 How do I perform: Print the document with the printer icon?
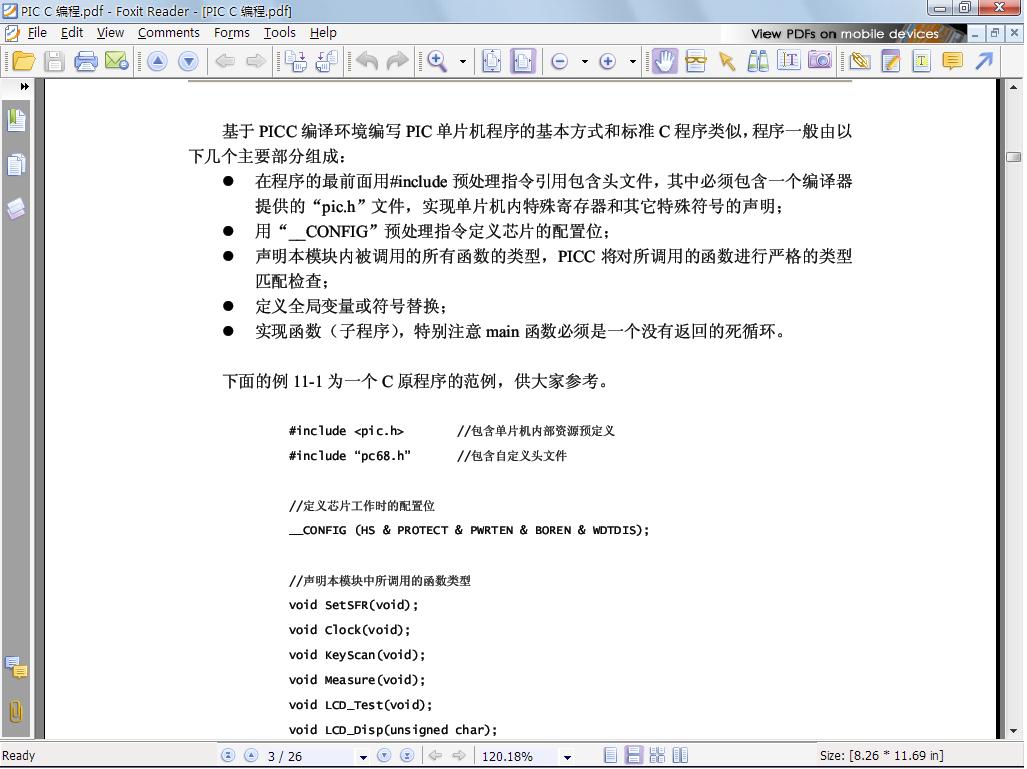(86, 61)
